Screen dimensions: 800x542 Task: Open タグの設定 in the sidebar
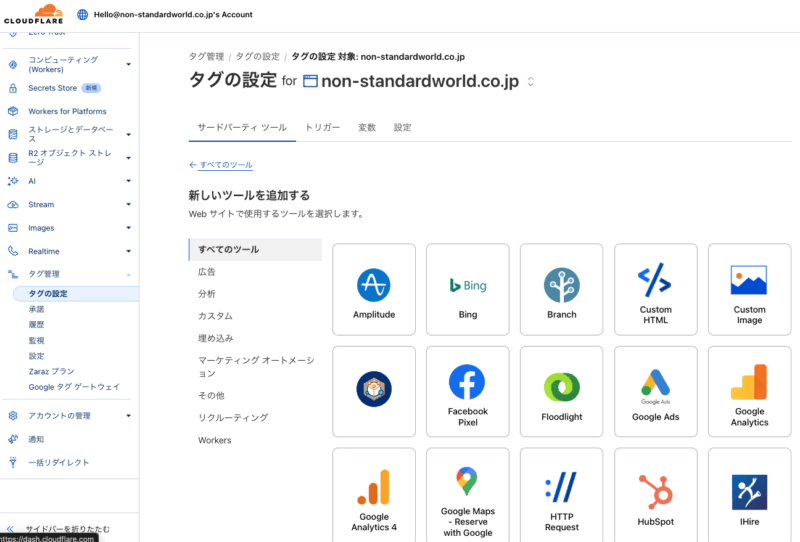tap(76, 293)
